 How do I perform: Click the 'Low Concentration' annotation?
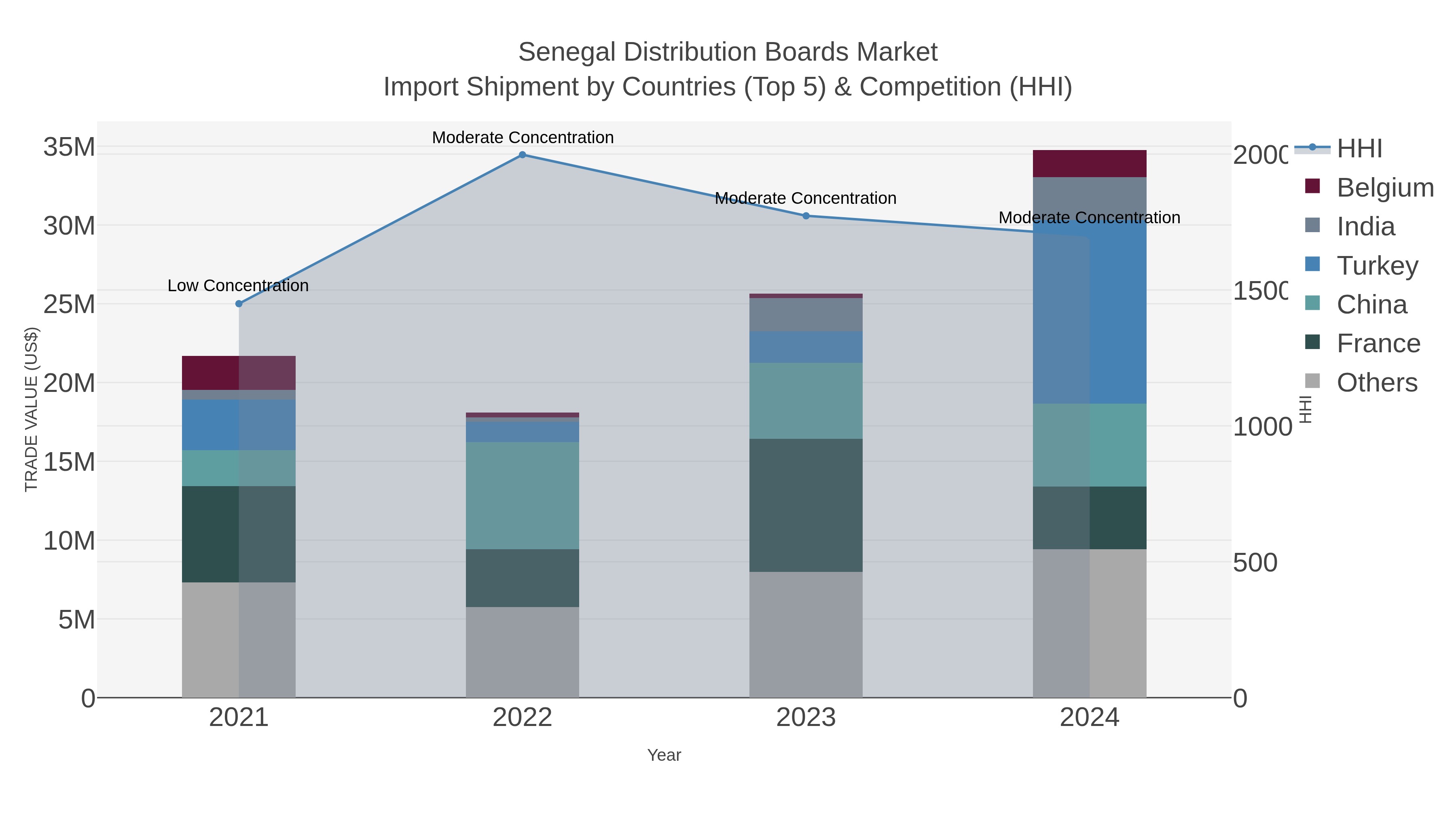tap(238, 286)
